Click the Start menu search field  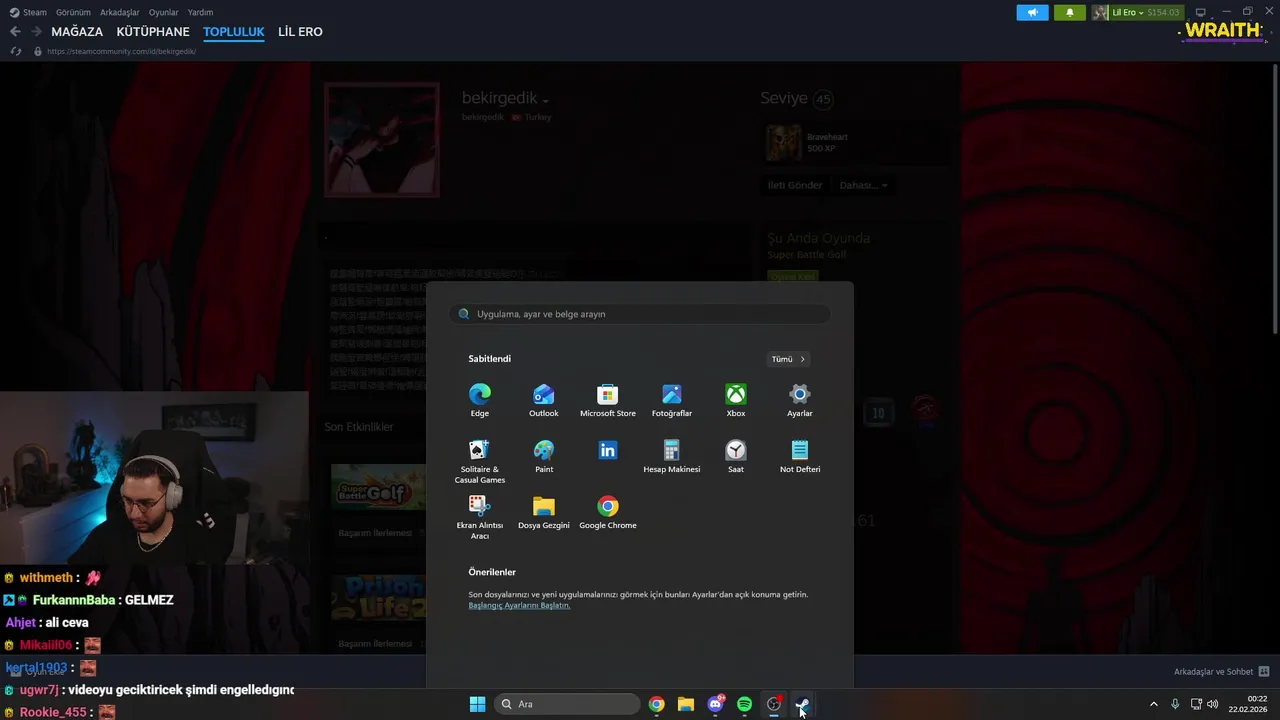(x=640, y=314)
